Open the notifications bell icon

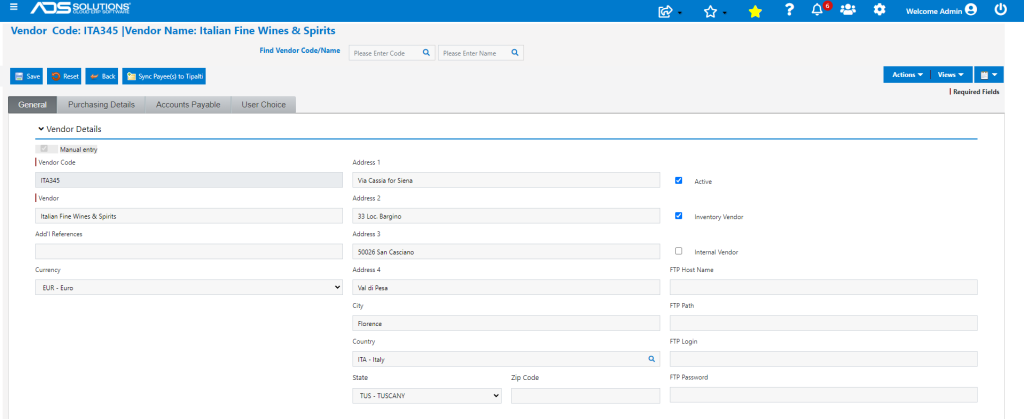(x=817, y=10)
